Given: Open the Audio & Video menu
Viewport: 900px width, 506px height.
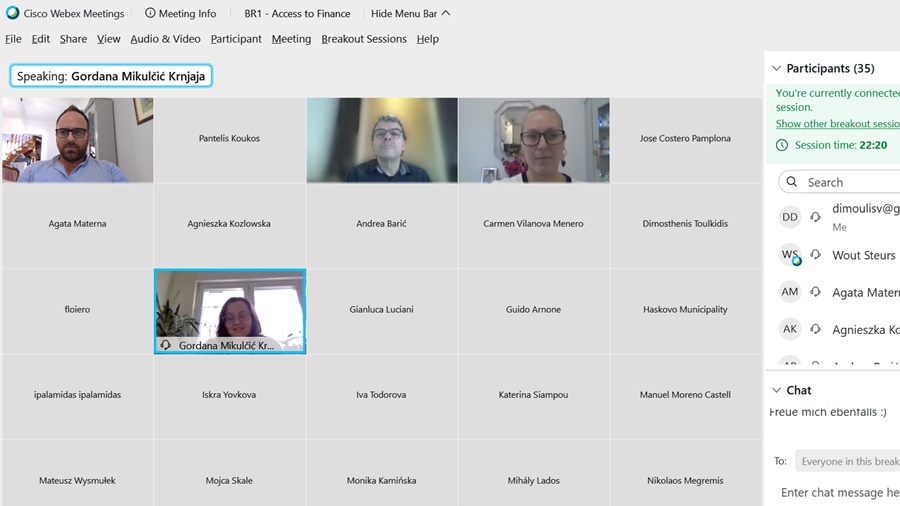Looking at the screenshot, I should click(x=165, y=39).
